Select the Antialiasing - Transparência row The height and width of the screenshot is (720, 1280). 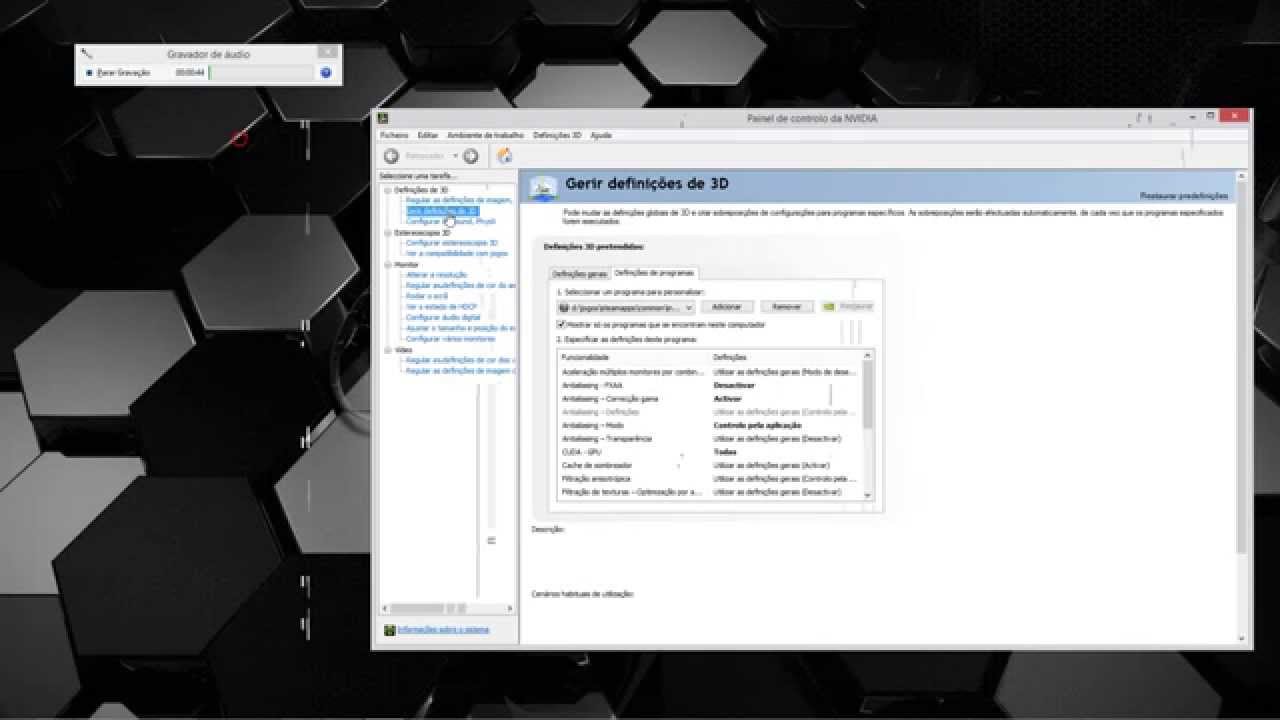point(711,438)
